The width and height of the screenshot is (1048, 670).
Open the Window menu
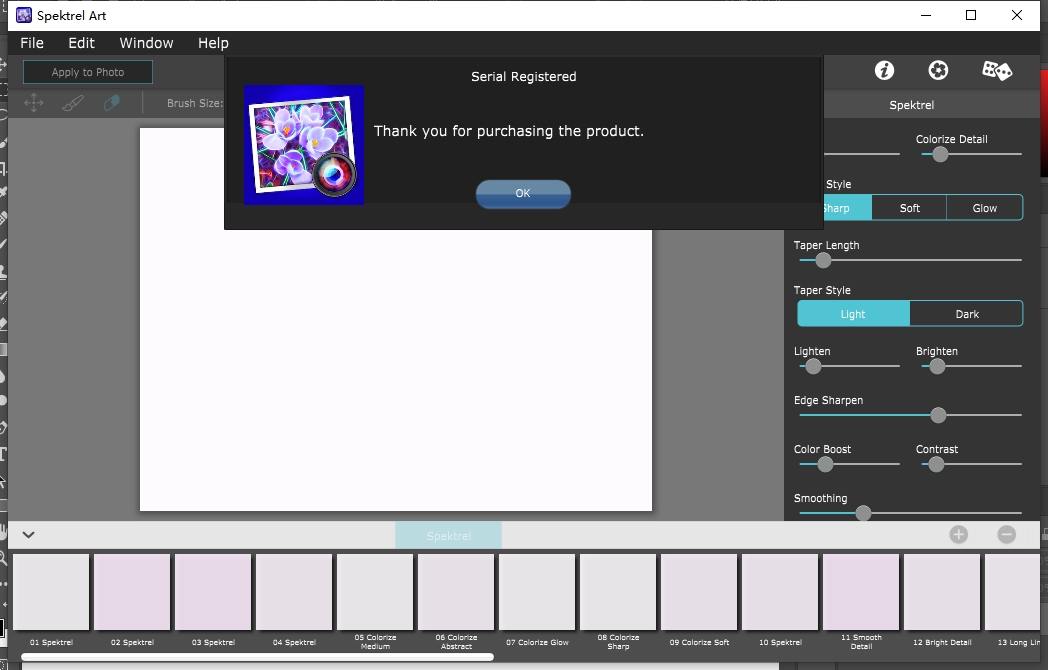(146, 43)
